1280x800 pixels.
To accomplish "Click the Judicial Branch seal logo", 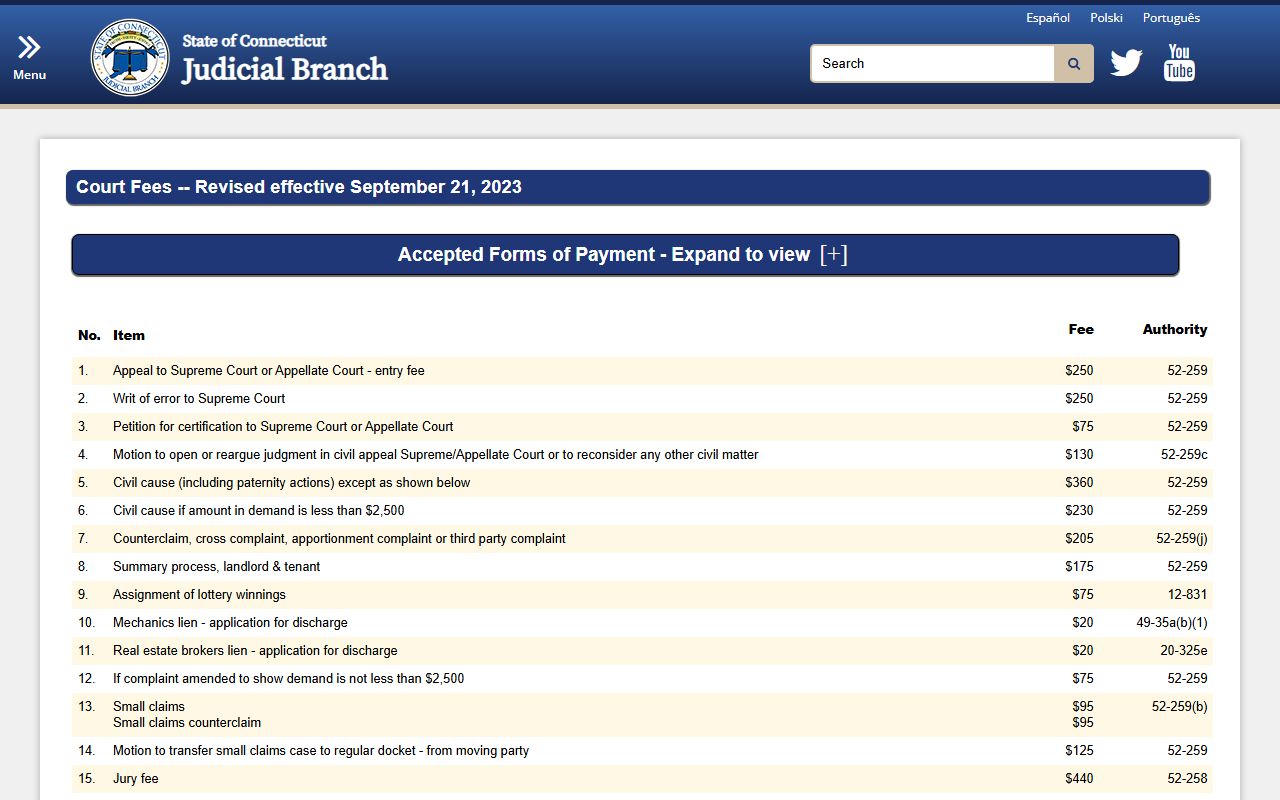I will tap(130, 57).
